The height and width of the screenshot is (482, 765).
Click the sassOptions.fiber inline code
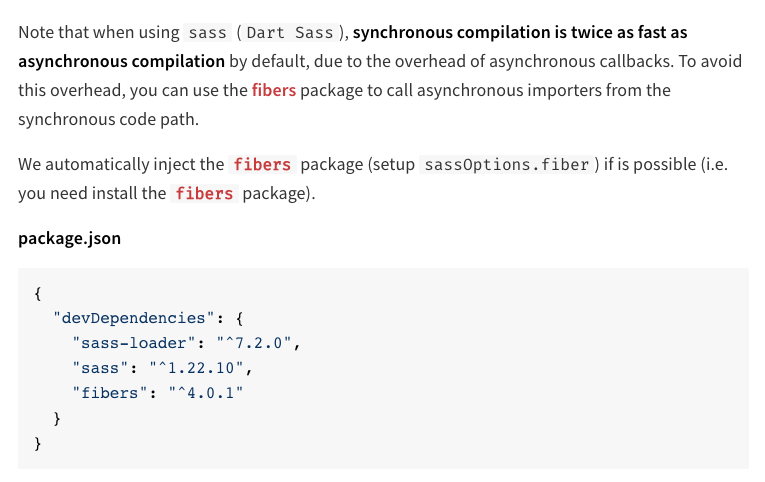[507, 164]
